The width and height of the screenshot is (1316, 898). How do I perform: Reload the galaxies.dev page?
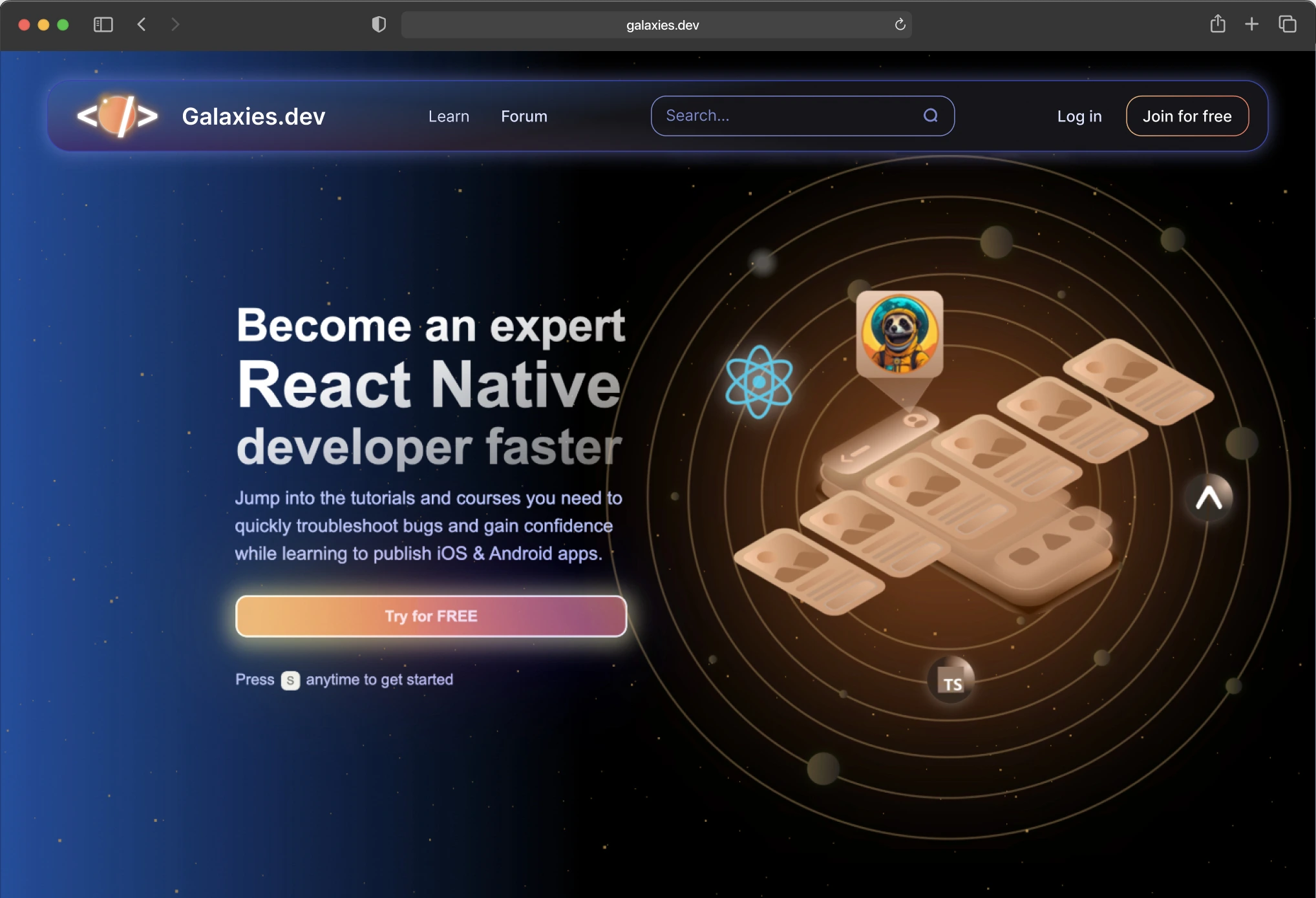(899, 25)
